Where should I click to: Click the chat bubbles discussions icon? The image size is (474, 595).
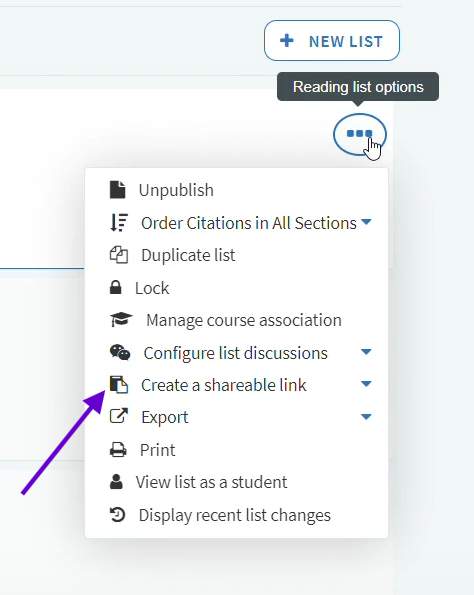pos(120,353)
